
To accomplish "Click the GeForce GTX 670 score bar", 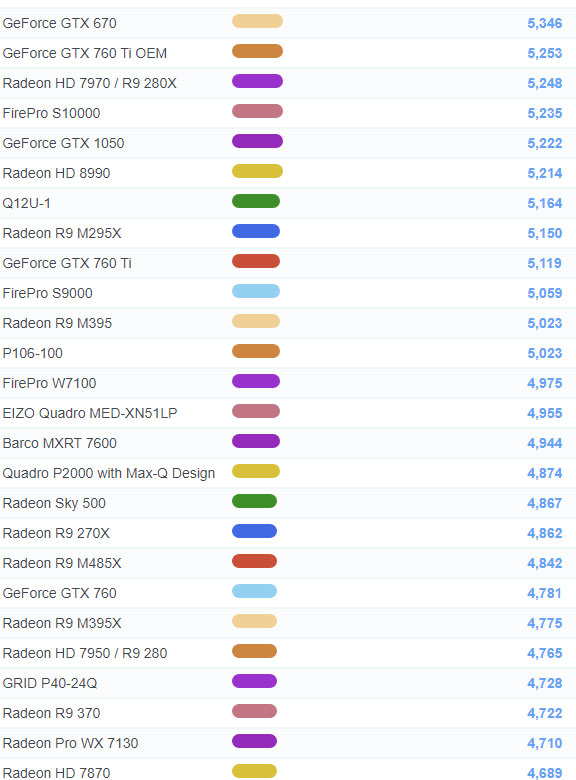I will point(257,21).
